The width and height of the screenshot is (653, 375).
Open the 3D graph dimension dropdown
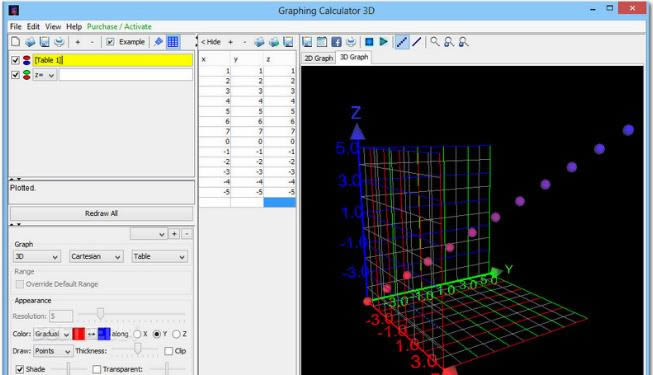(x=37, y=257)
